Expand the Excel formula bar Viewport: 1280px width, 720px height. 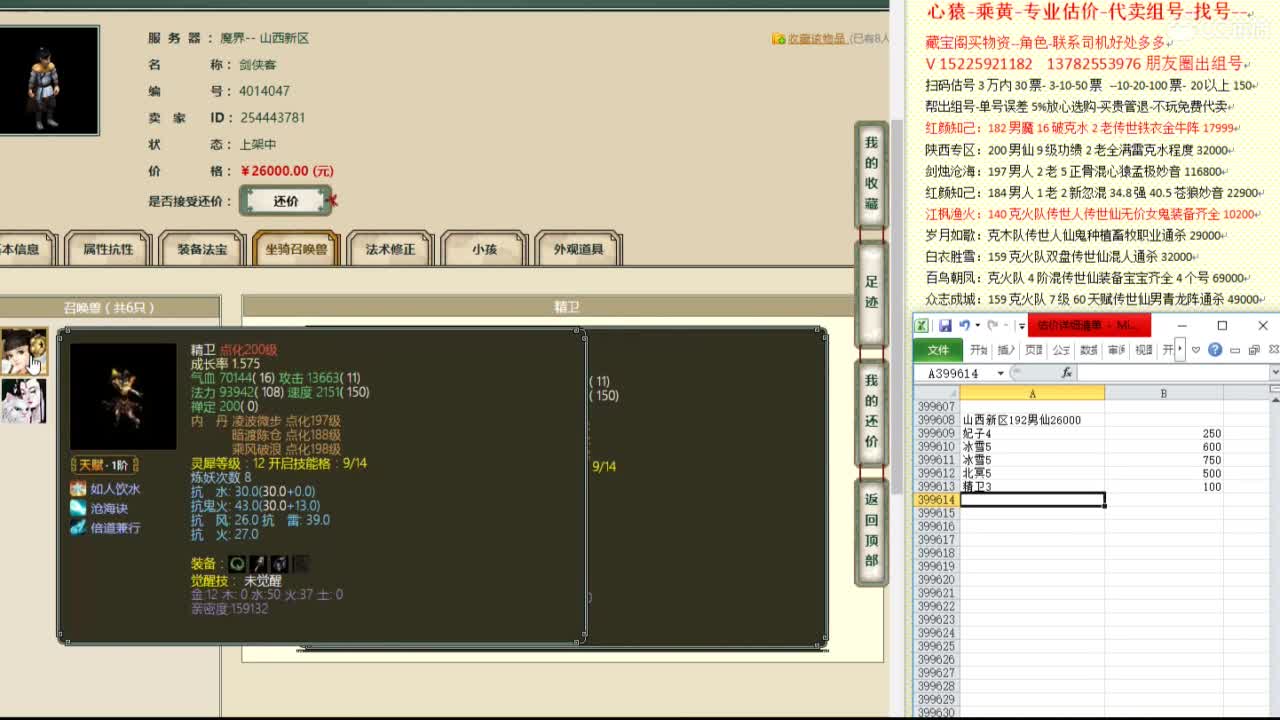pos(1273,373)
